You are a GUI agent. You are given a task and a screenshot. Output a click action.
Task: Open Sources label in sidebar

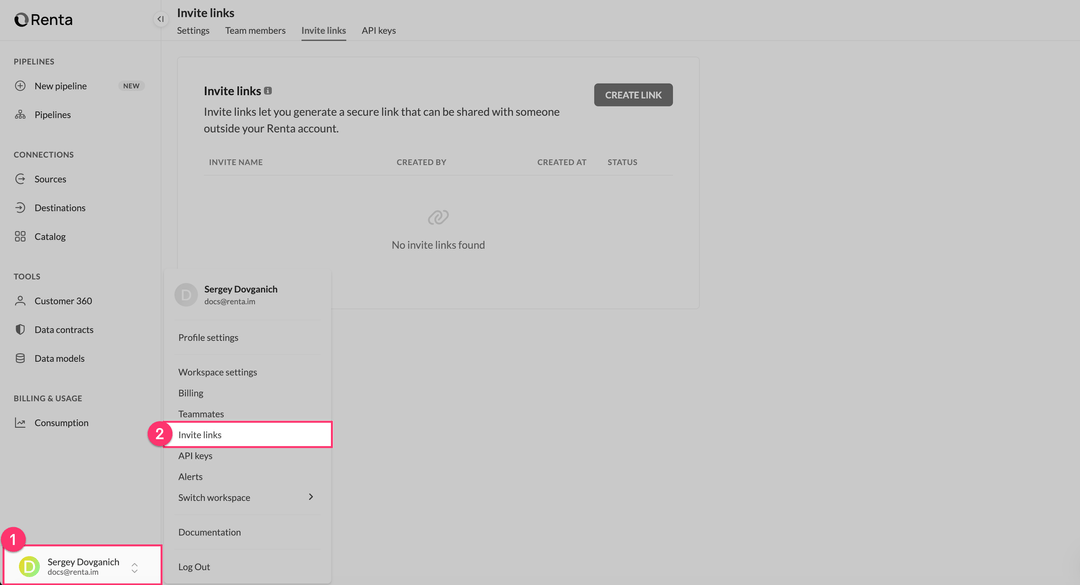point(50,178)
